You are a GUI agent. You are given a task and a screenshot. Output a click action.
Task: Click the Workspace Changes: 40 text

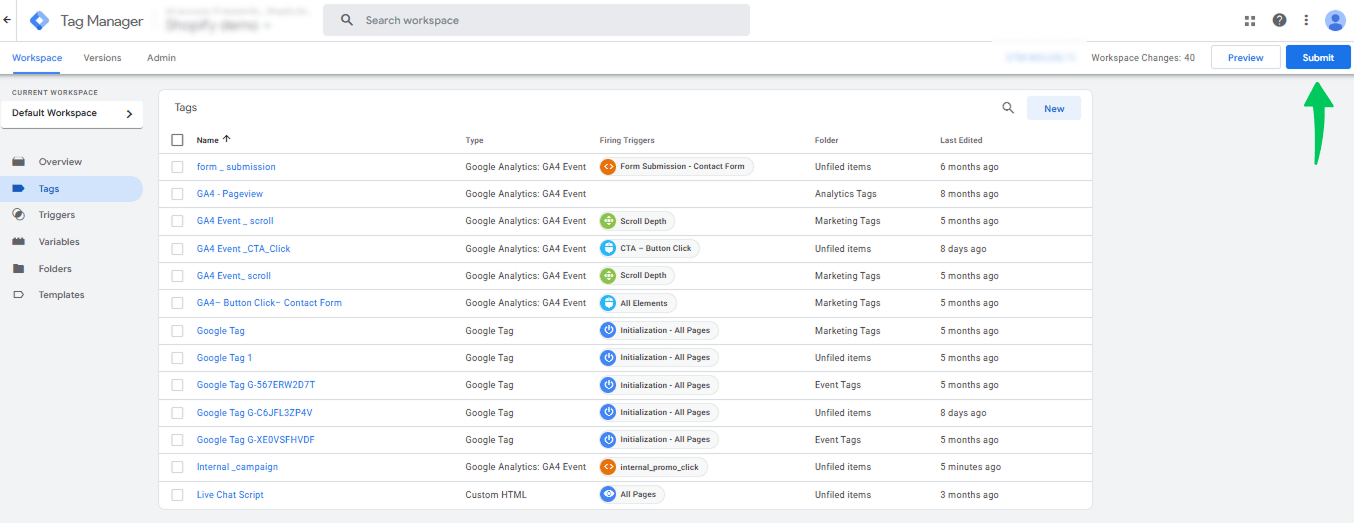click(1143, 58)
